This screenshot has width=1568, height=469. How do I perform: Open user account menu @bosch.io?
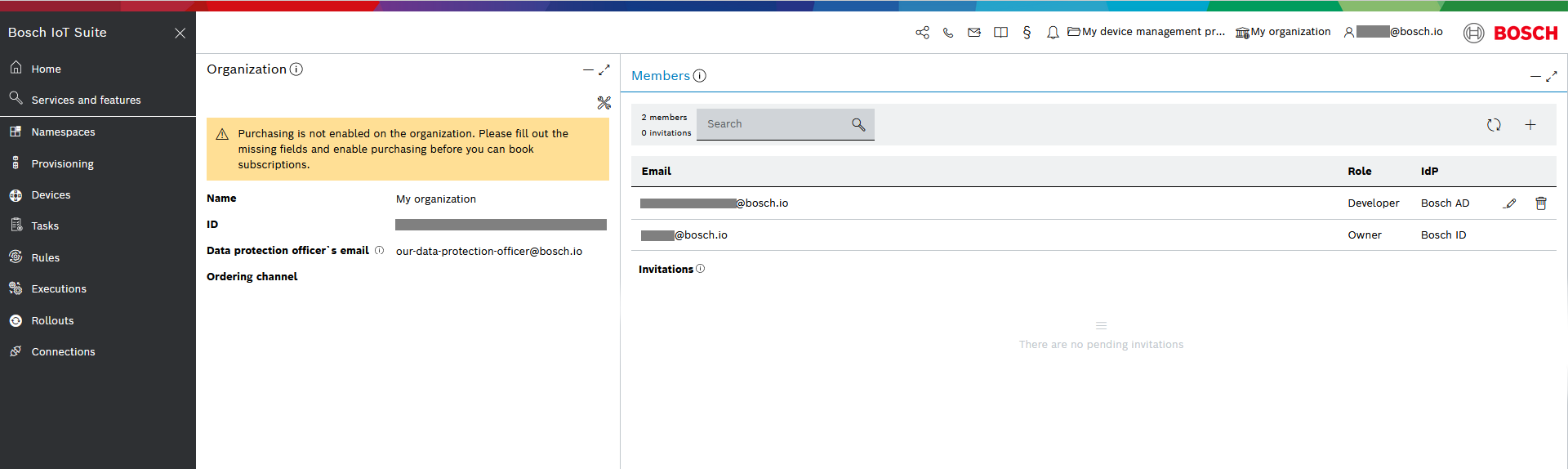tap(1393, 32)
